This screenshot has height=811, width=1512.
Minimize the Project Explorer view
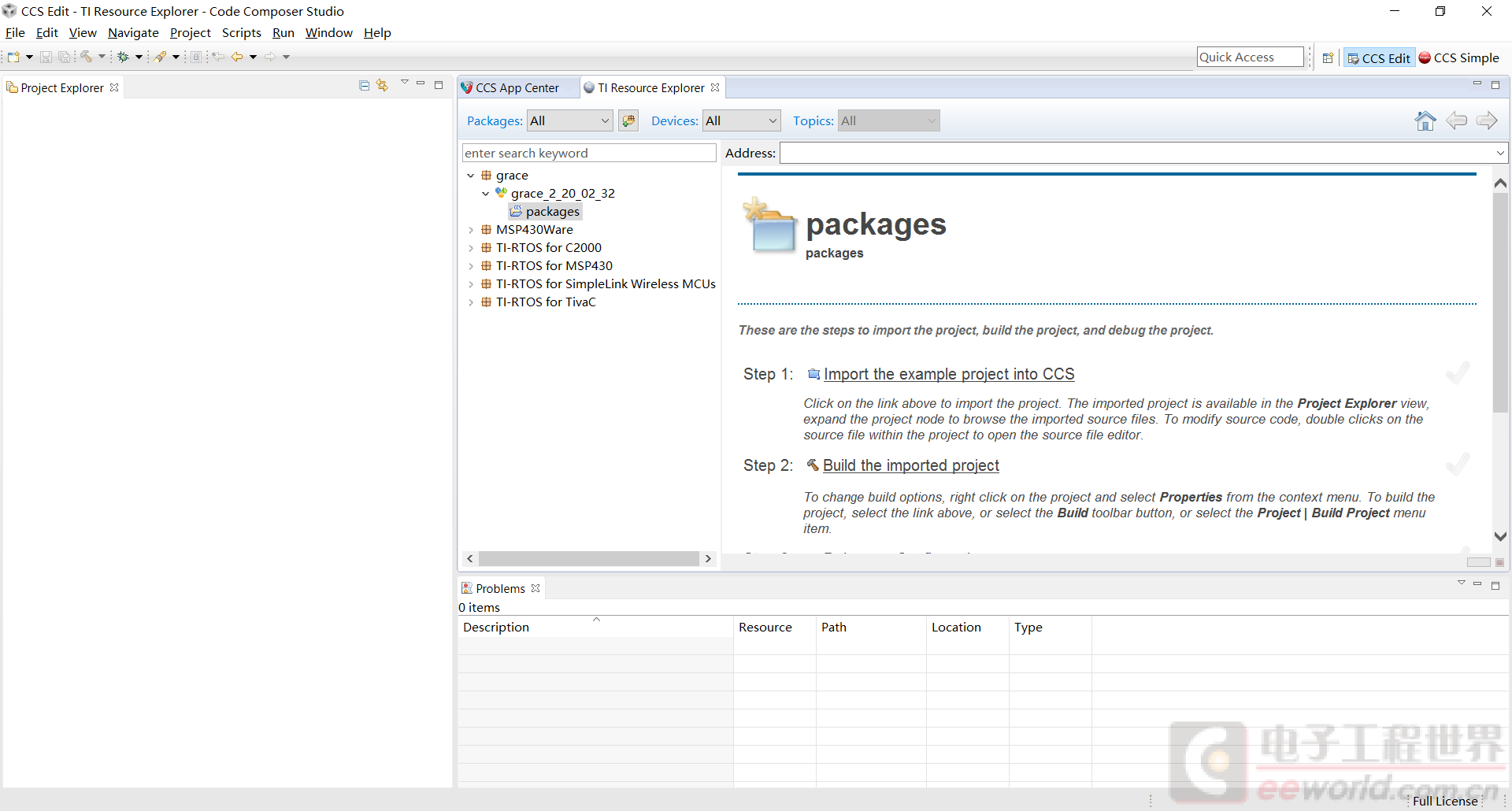click(421, 83)
